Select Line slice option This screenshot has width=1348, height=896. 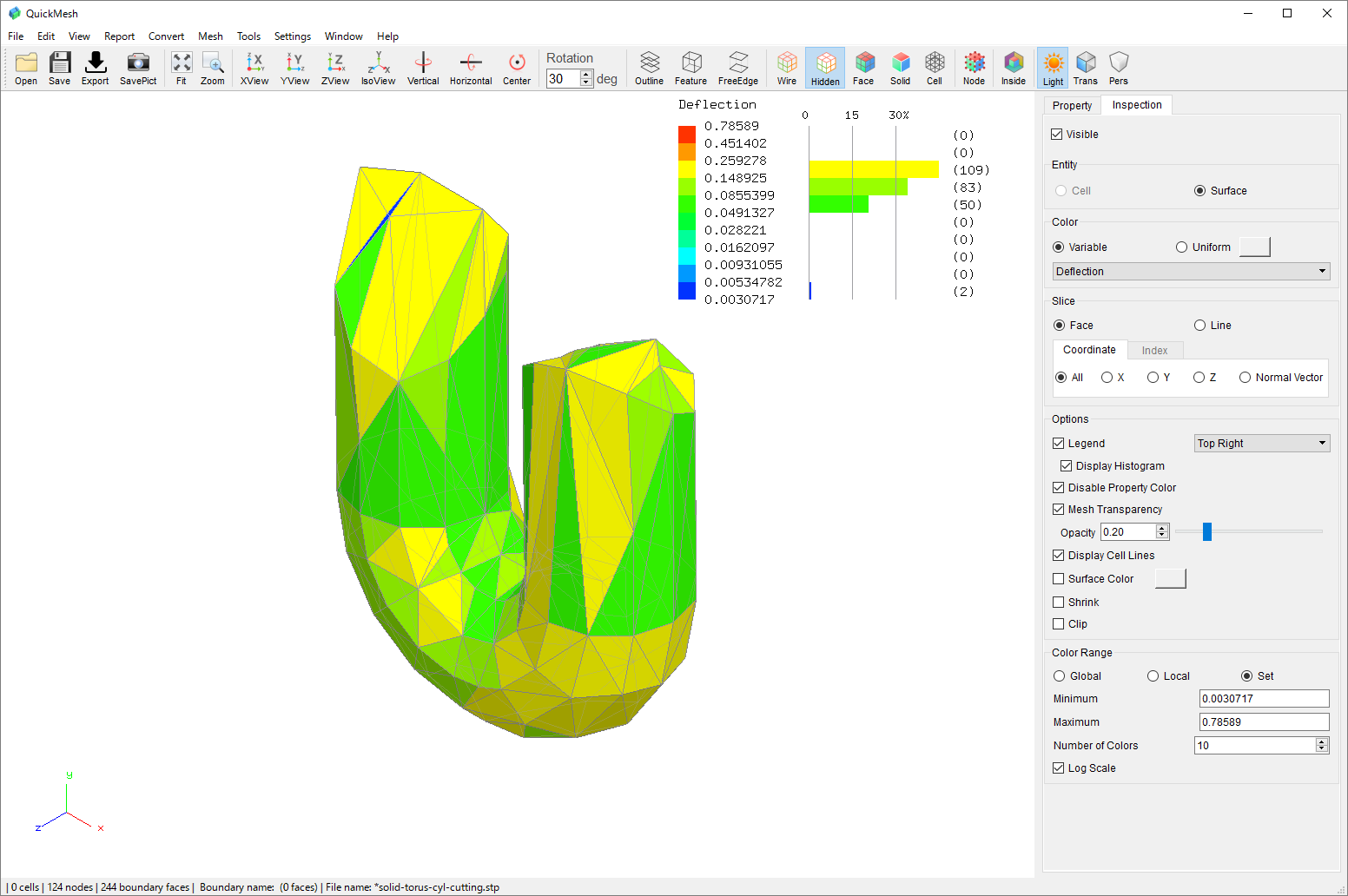1199,326
